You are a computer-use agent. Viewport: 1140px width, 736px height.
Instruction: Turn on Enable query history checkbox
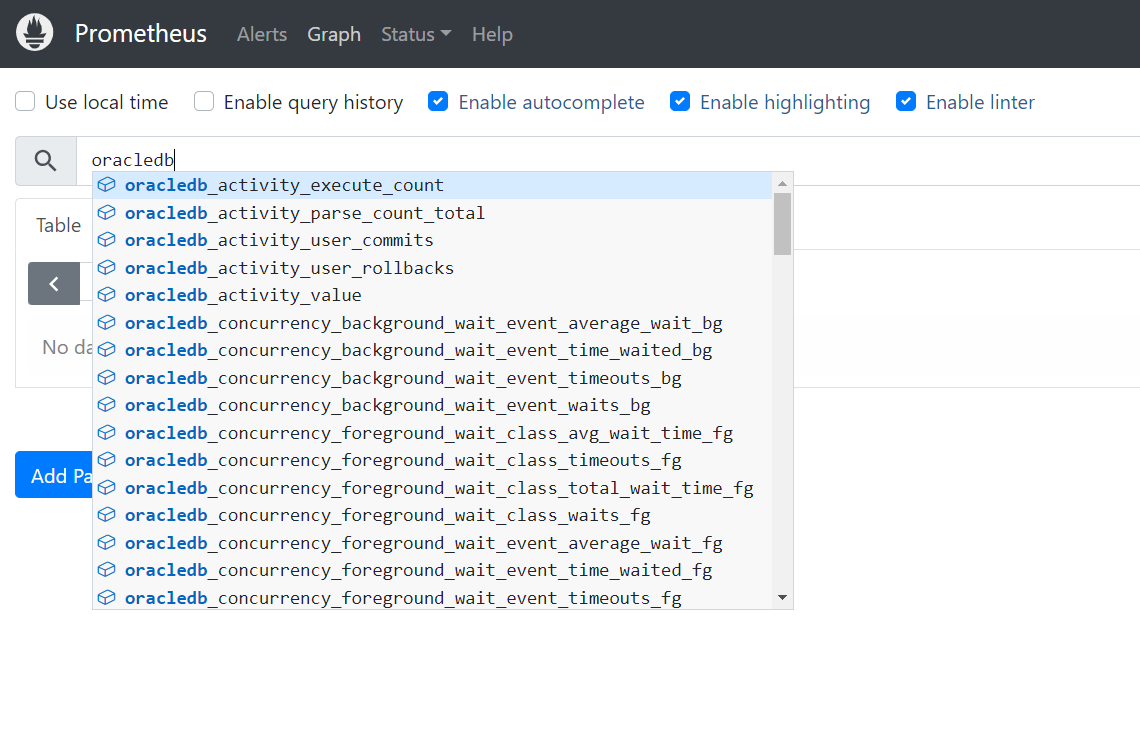pos(204,102)
